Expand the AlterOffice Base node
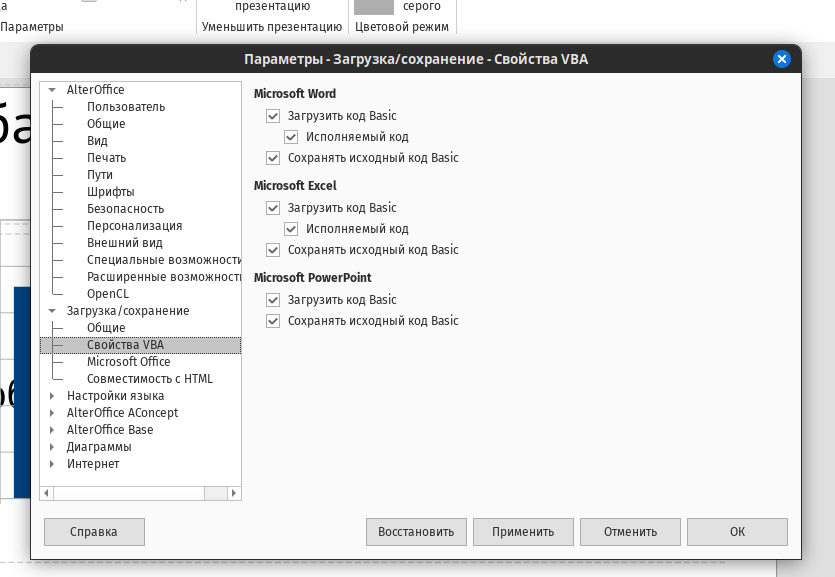Screen dimensions: 835x577 (x=52, y=430)
